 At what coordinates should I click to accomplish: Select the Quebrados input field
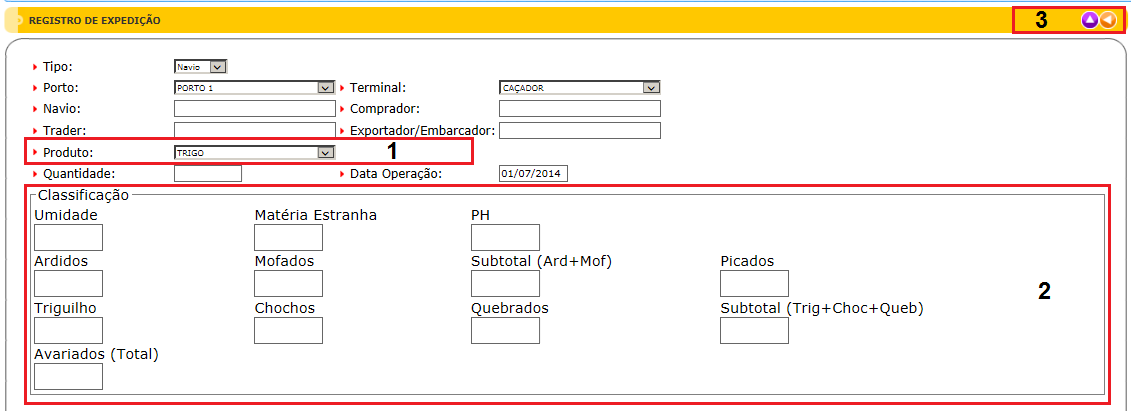[505, 330]
